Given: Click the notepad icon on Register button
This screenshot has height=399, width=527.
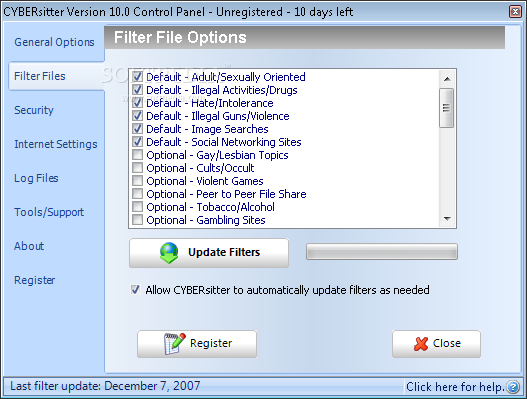Looking at the screenshot, I should [174, 343].
